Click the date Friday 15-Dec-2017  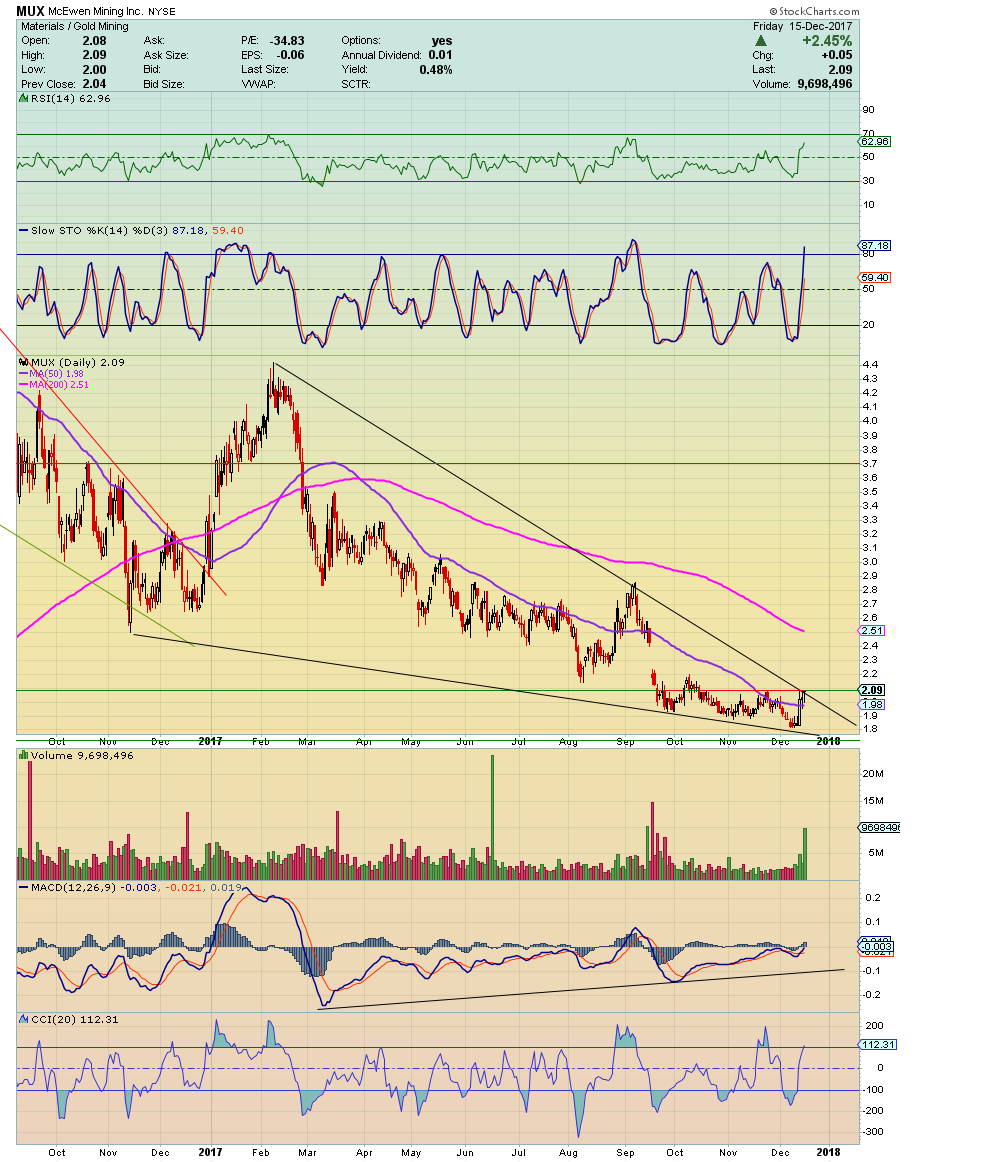(x=803, y=26)
